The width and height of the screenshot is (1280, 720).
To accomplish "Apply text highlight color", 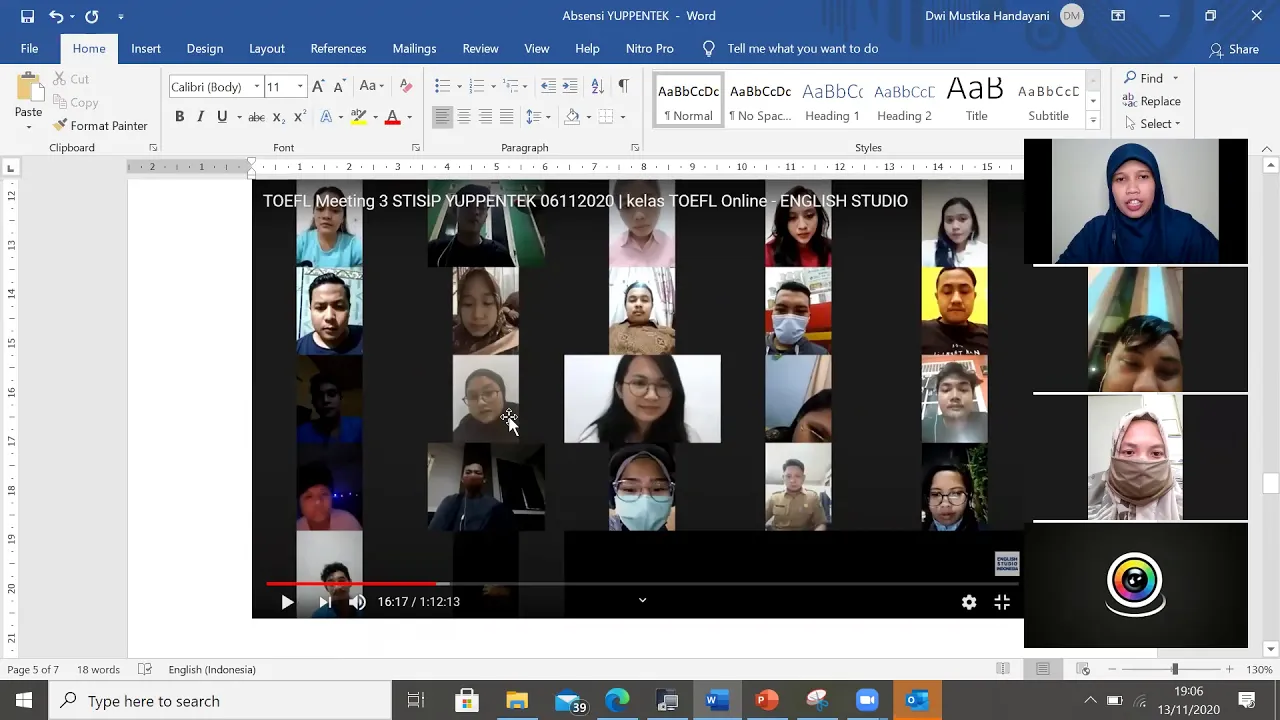I will [358, 117].
